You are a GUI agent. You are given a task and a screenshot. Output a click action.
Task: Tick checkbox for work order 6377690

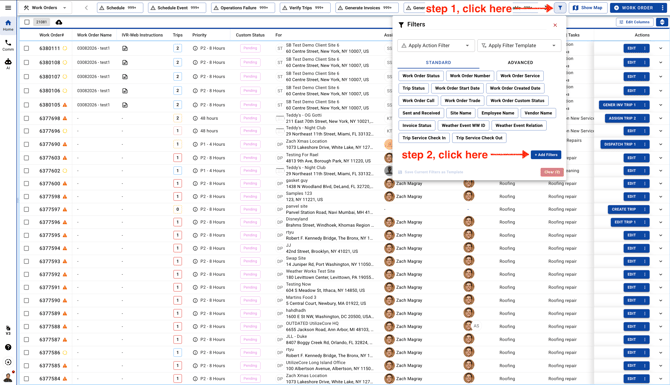click(26, 144)
